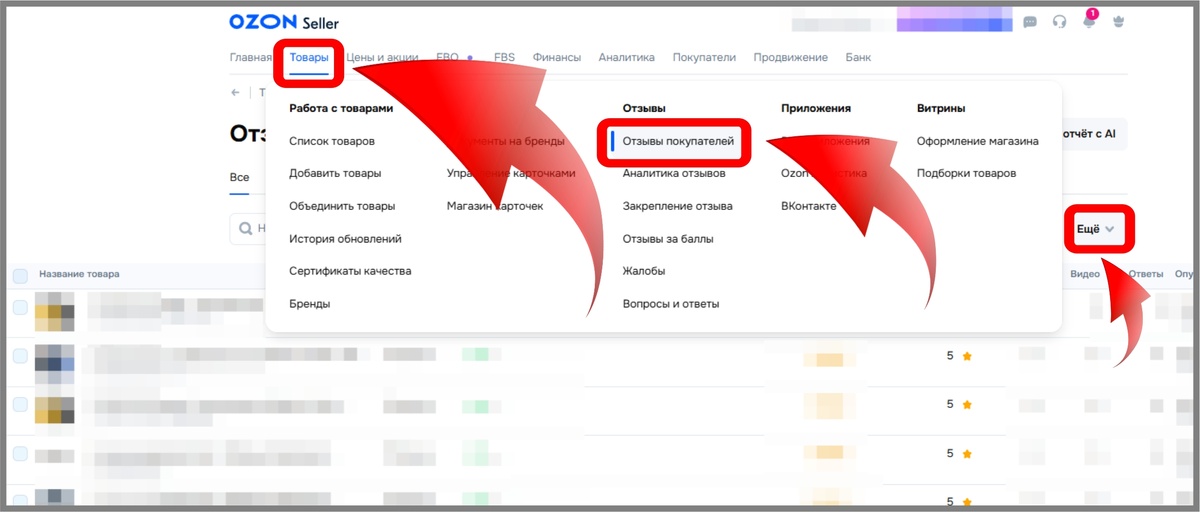Choose Объединить товары

[x=342, y=206]
